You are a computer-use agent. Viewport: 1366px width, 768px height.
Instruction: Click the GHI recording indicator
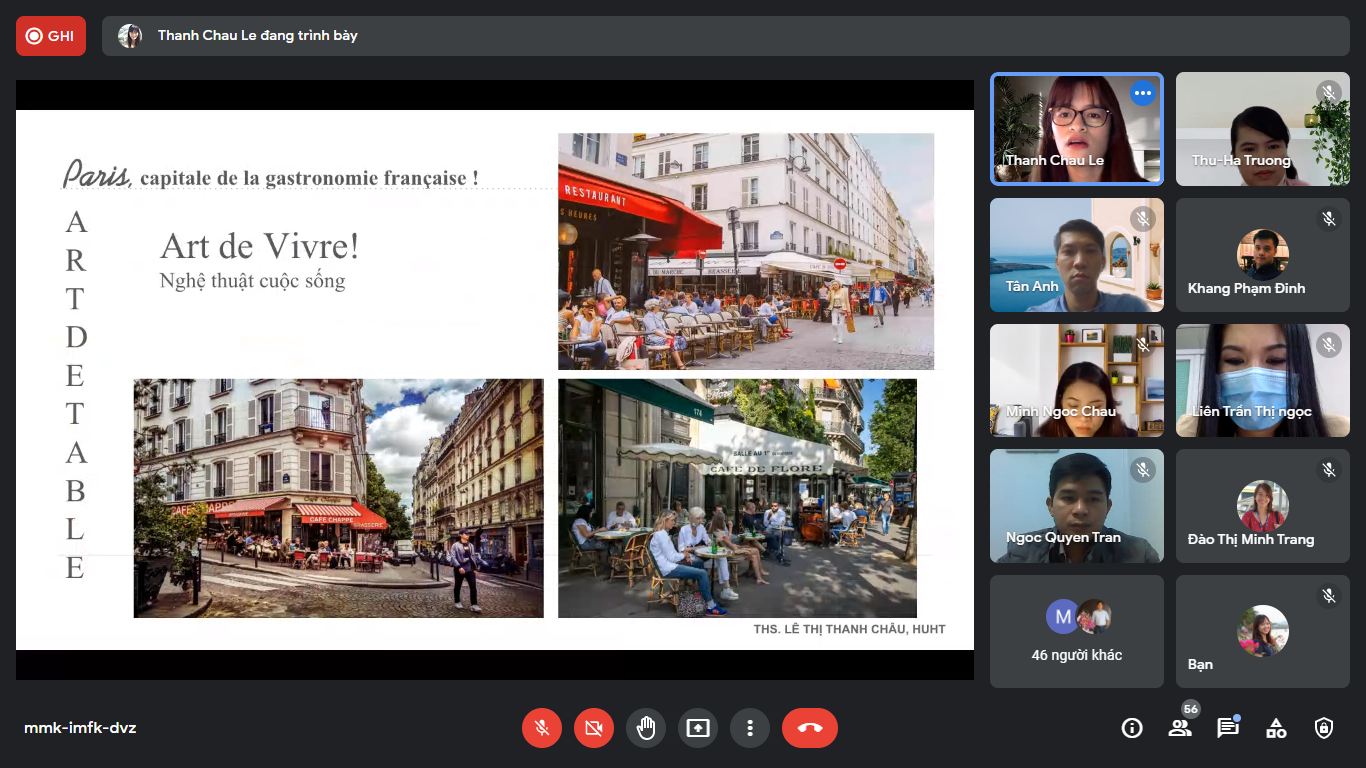click(51, 36)
